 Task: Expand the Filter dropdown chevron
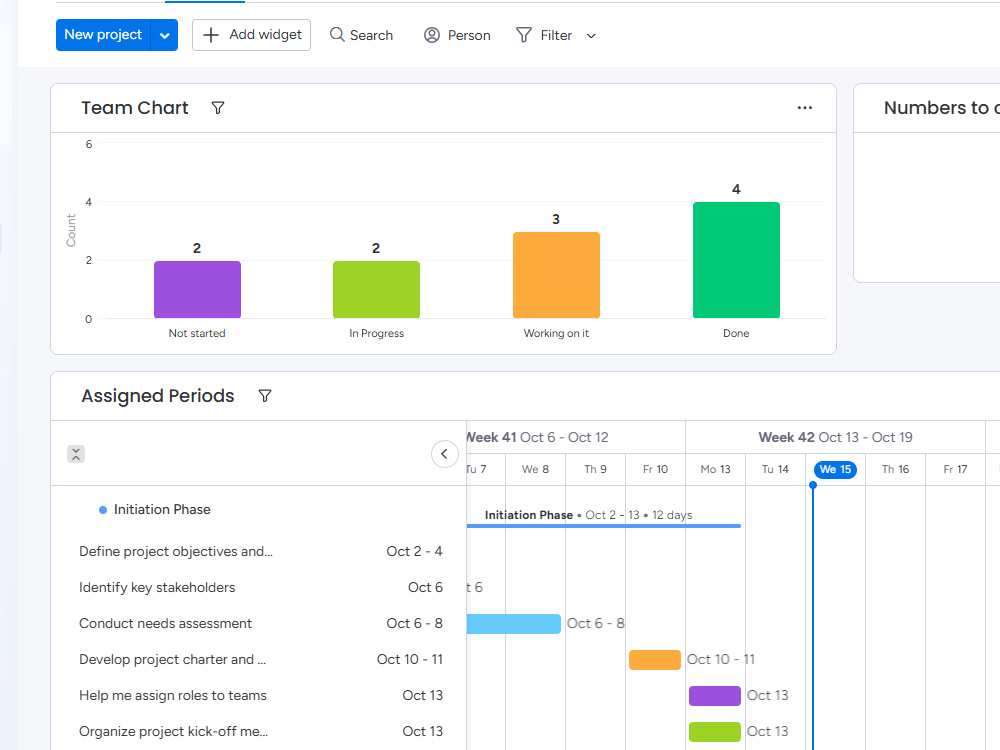pyautogui.click(x=591, y=36)
